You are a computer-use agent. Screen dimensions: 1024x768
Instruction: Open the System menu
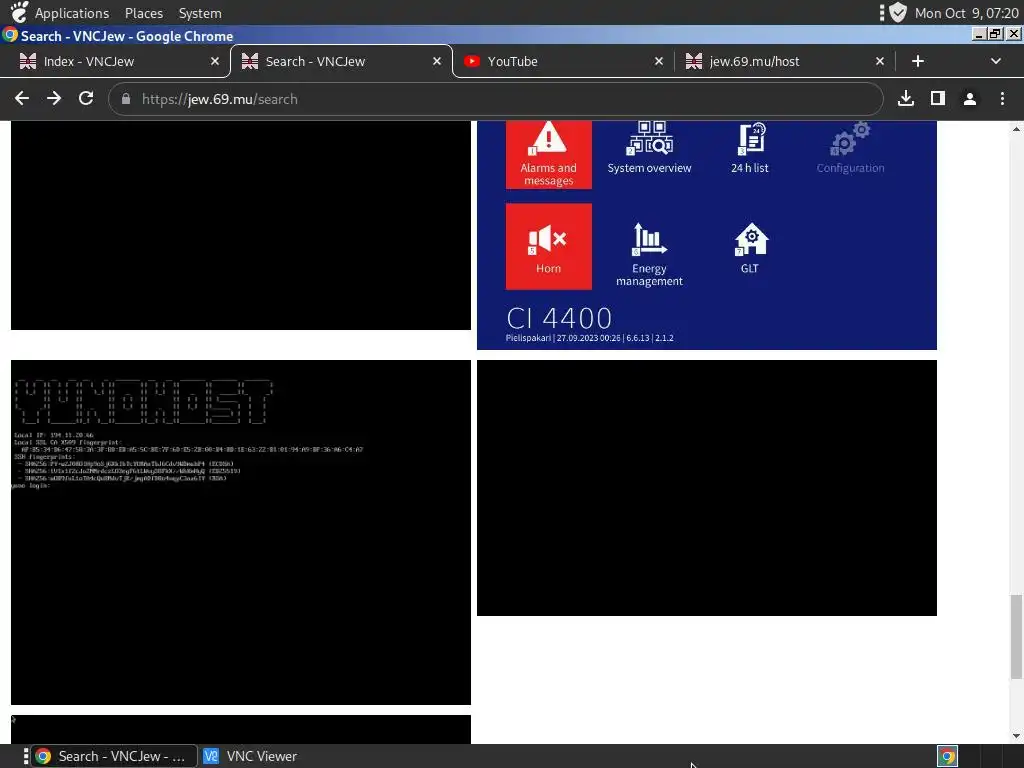tap(200, 13)
